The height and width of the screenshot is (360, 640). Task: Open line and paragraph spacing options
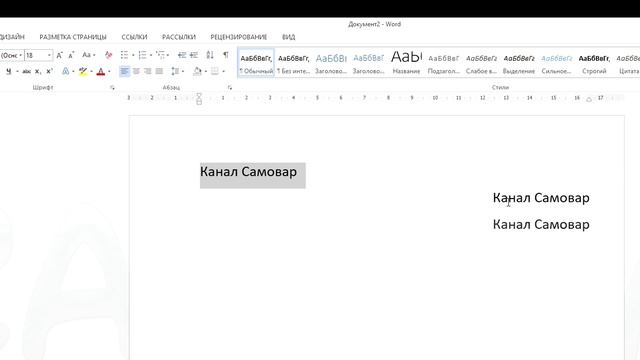(x=177, y=71)
